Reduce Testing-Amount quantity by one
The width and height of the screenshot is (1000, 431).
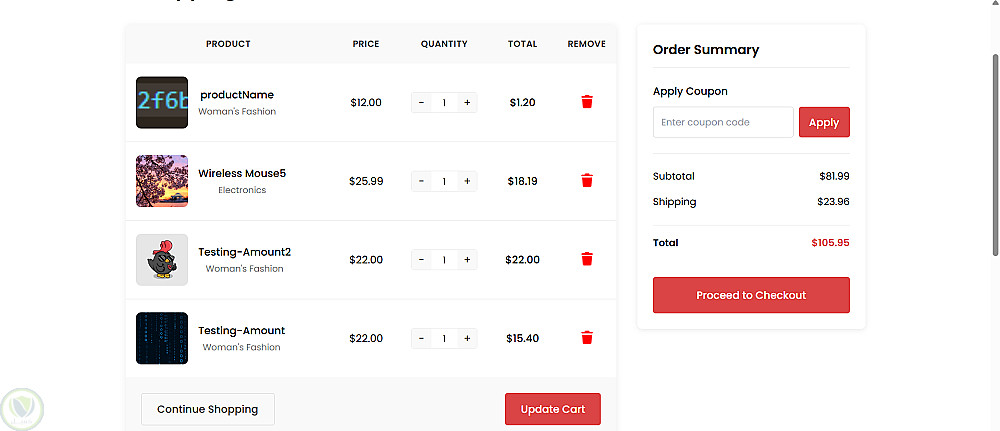(421, 338)
